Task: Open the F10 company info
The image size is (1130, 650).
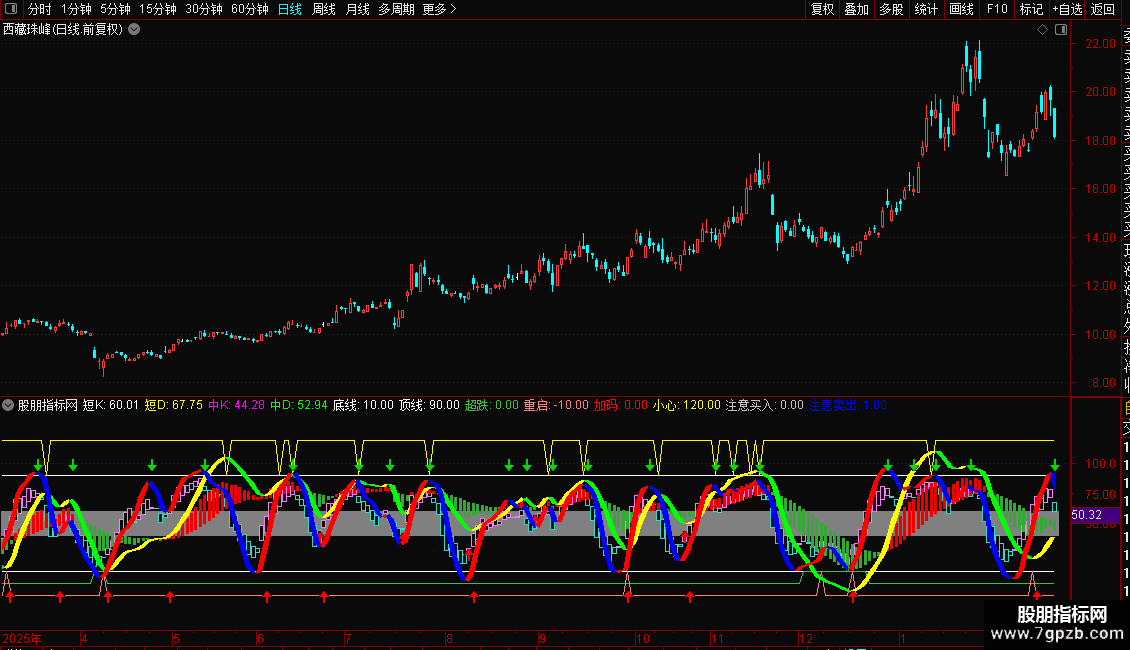Action: point(997,9)
